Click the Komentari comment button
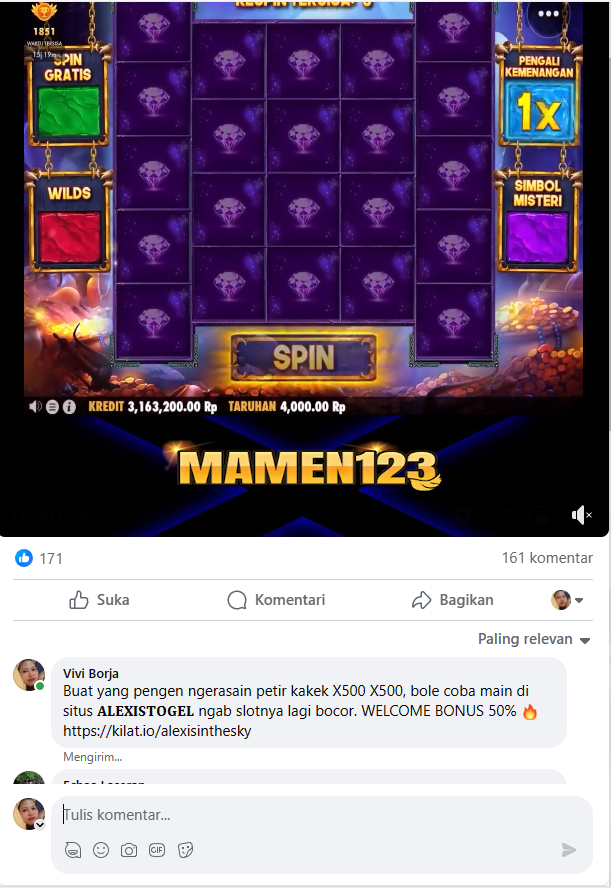Image resolution: width=611 pixels, height=888 pixels. tap(276, 600)
